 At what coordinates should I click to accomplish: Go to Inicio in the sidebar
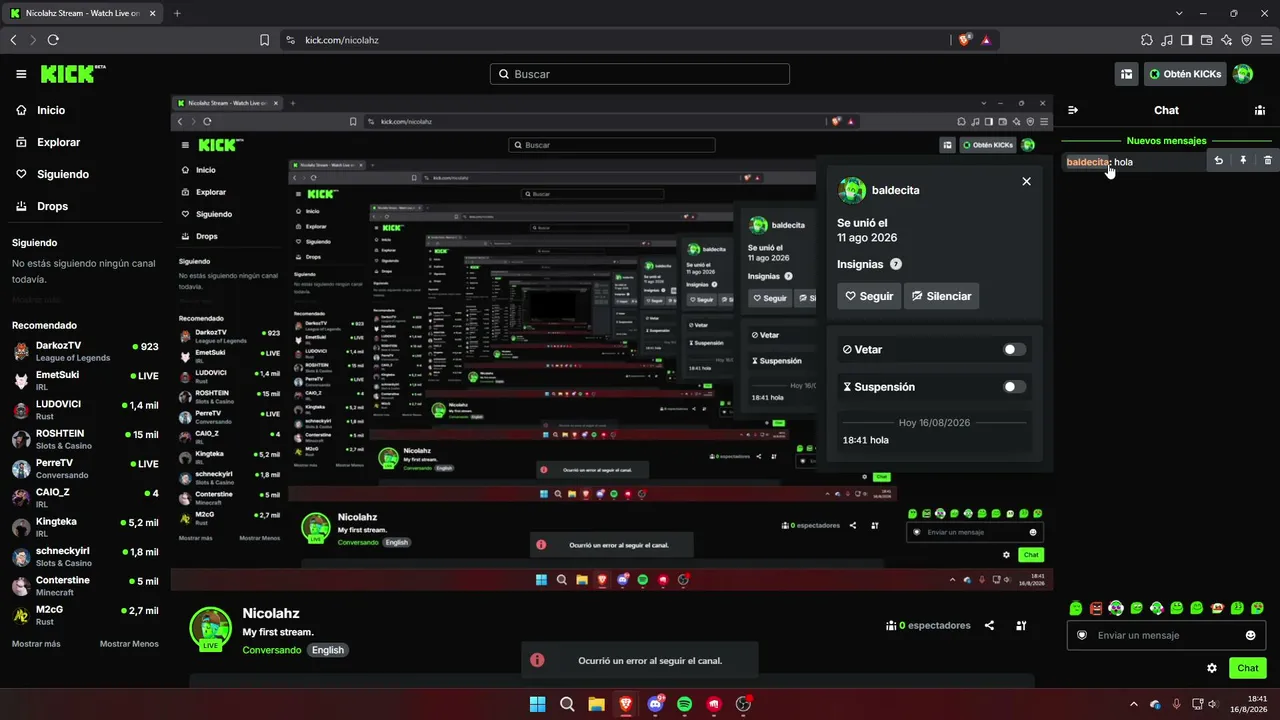click(85, 110)
